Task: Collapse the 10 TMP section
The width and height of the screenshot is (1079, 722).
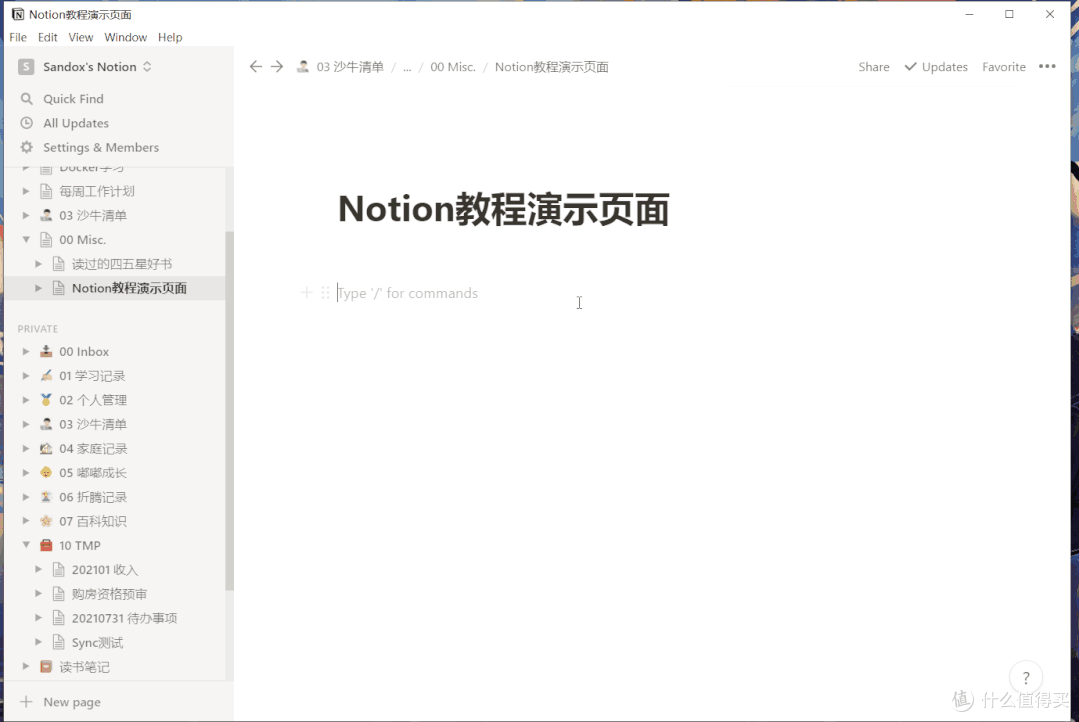Action: (25, 545)
